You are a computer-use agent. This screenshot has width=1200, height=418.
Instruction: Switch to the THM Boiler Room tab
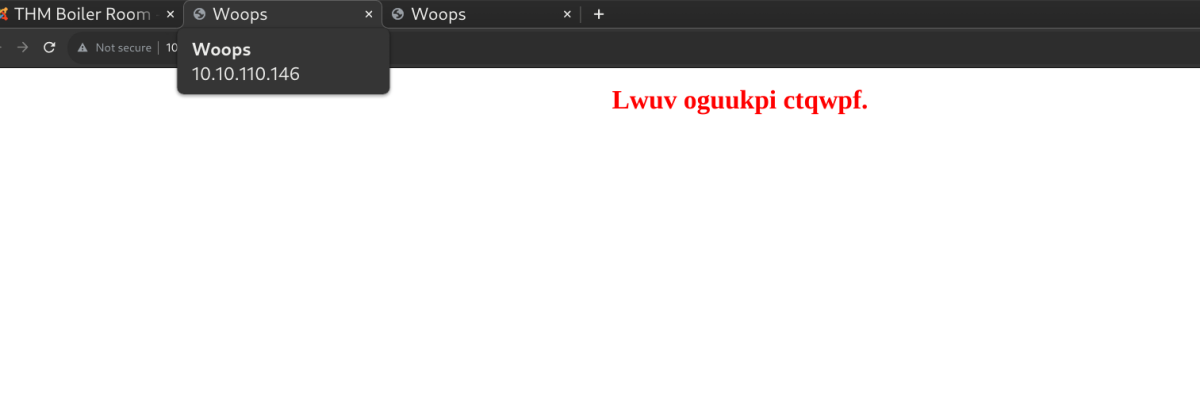click(x=83, y=14)
